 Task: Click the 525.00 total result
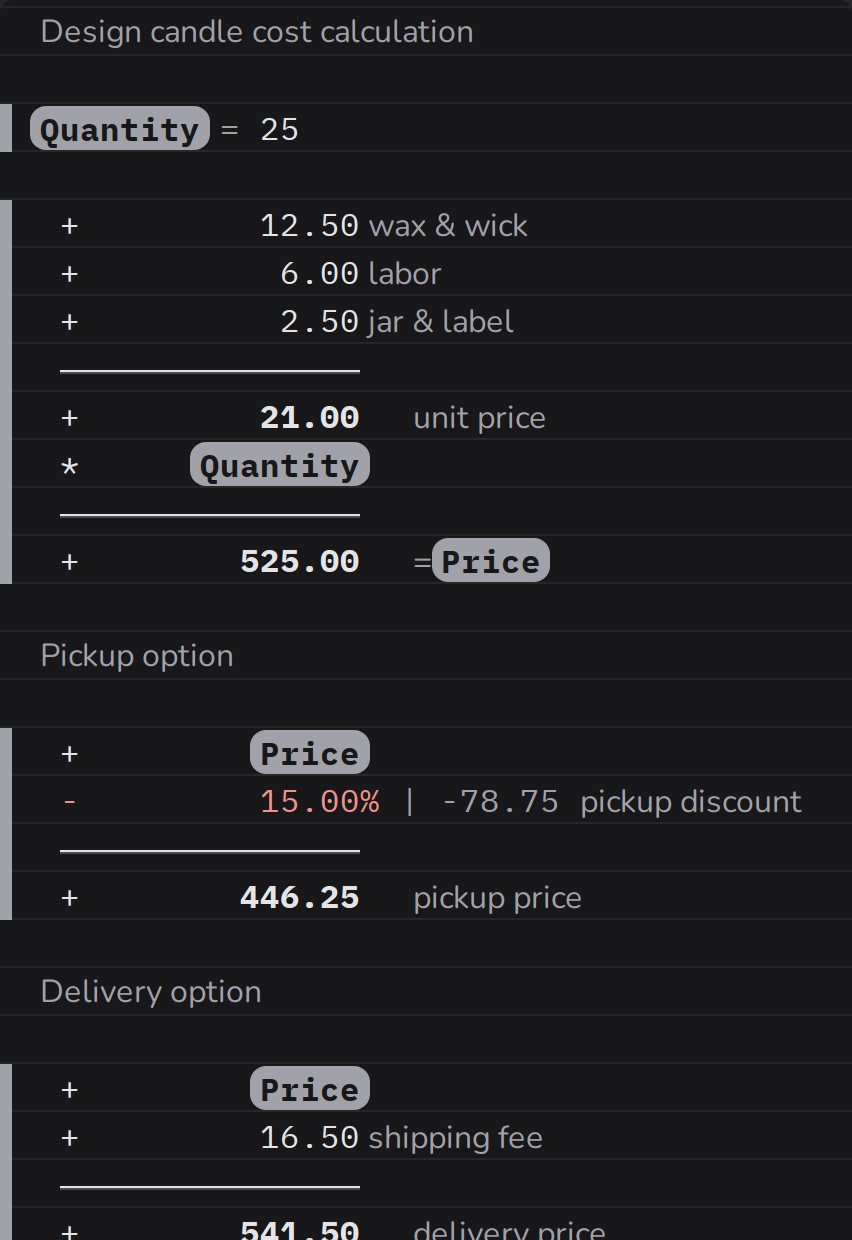(299, 562)
